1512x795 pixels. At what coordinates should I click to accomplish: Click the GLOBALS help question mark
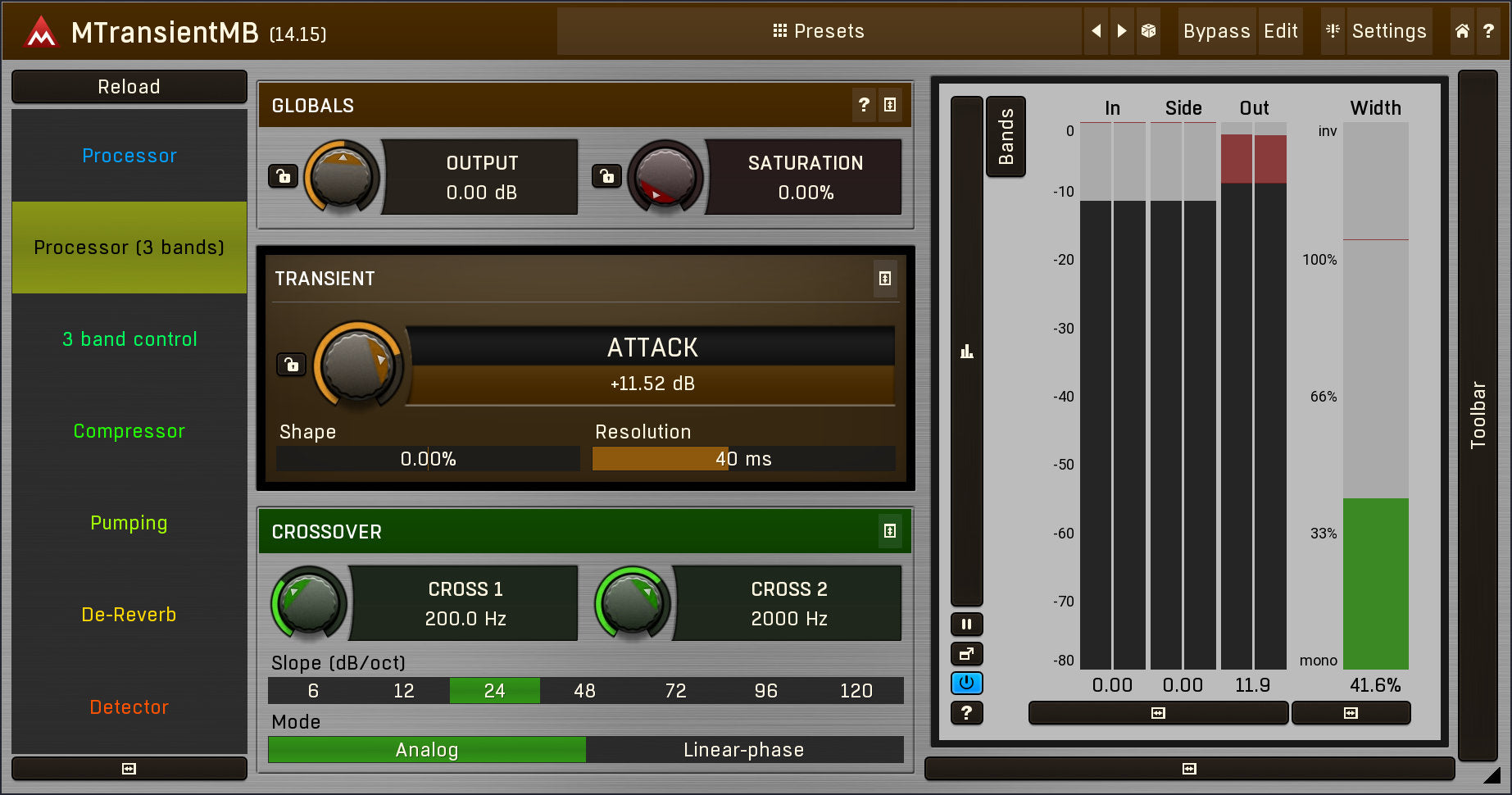click(864, 105)
